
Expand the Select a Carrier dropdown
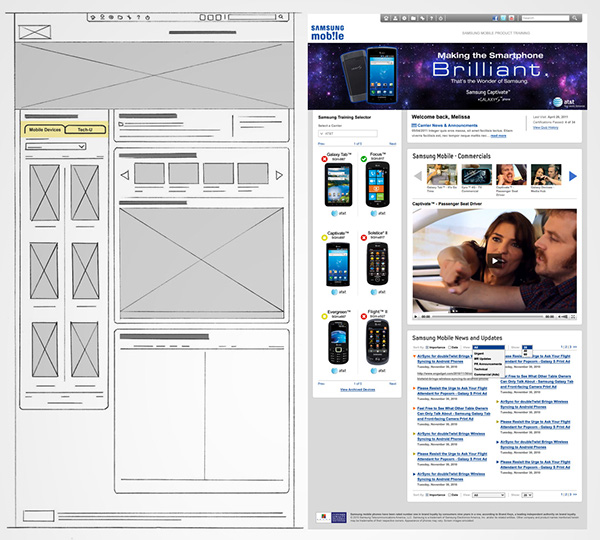coord(348,134)
